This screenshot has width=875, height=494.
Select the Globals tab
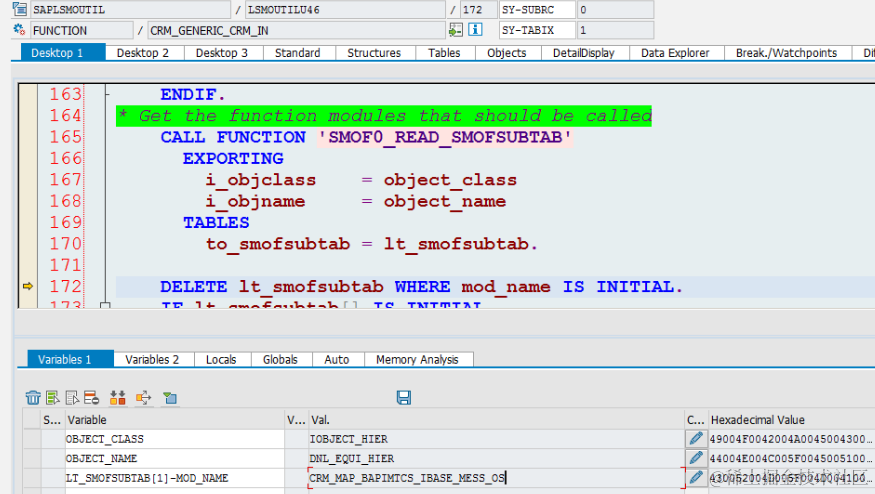(x=280, y=359)
